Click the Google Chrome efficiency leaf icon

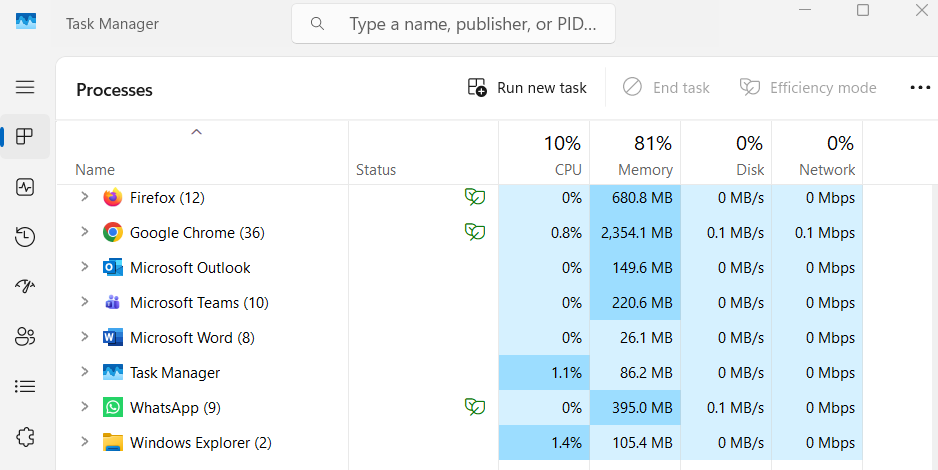tap(475, 232)
